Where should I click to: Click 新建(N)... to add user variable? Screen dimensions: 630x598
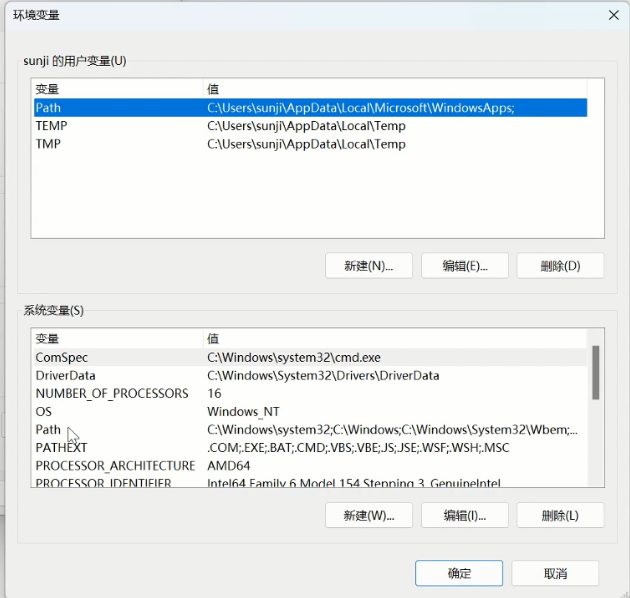(x=368, y=265)
